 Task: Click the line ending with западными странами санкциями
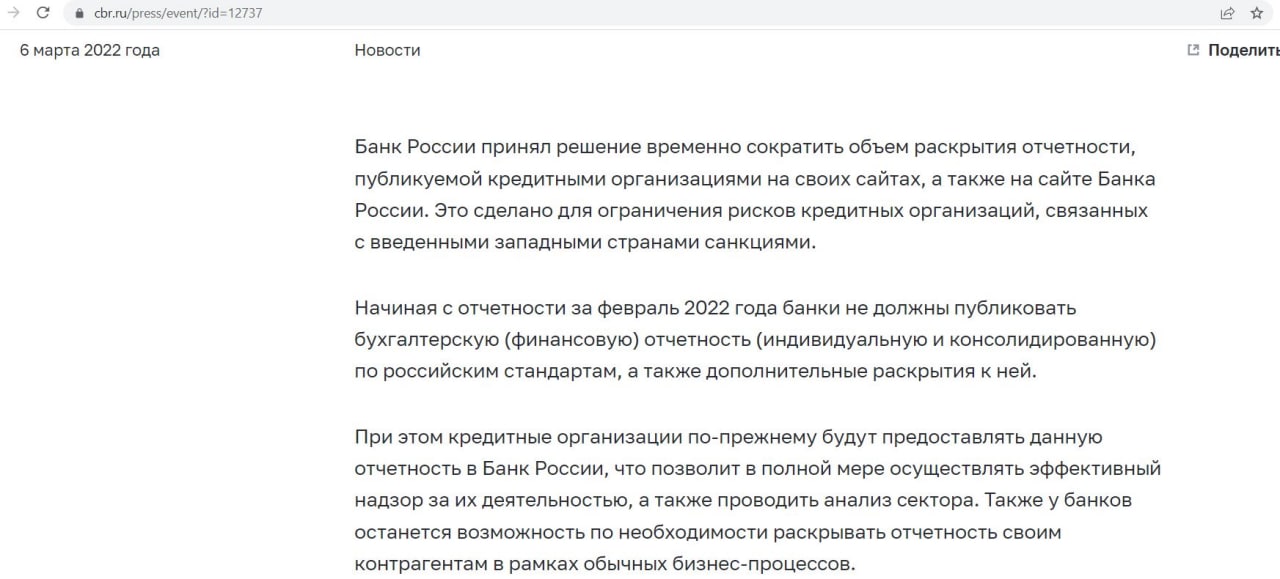585,243
